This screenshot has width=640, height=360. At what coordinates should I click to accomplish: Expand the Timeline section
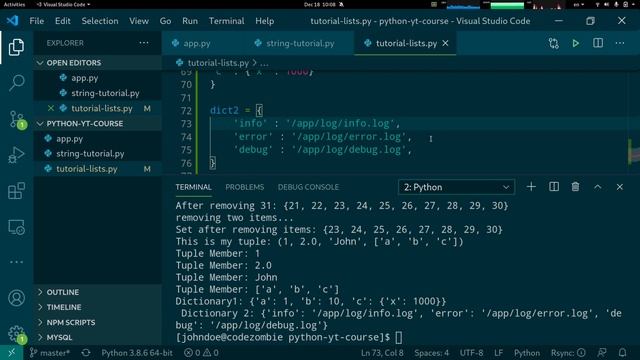pyautogui.click(x=98, y=307)
